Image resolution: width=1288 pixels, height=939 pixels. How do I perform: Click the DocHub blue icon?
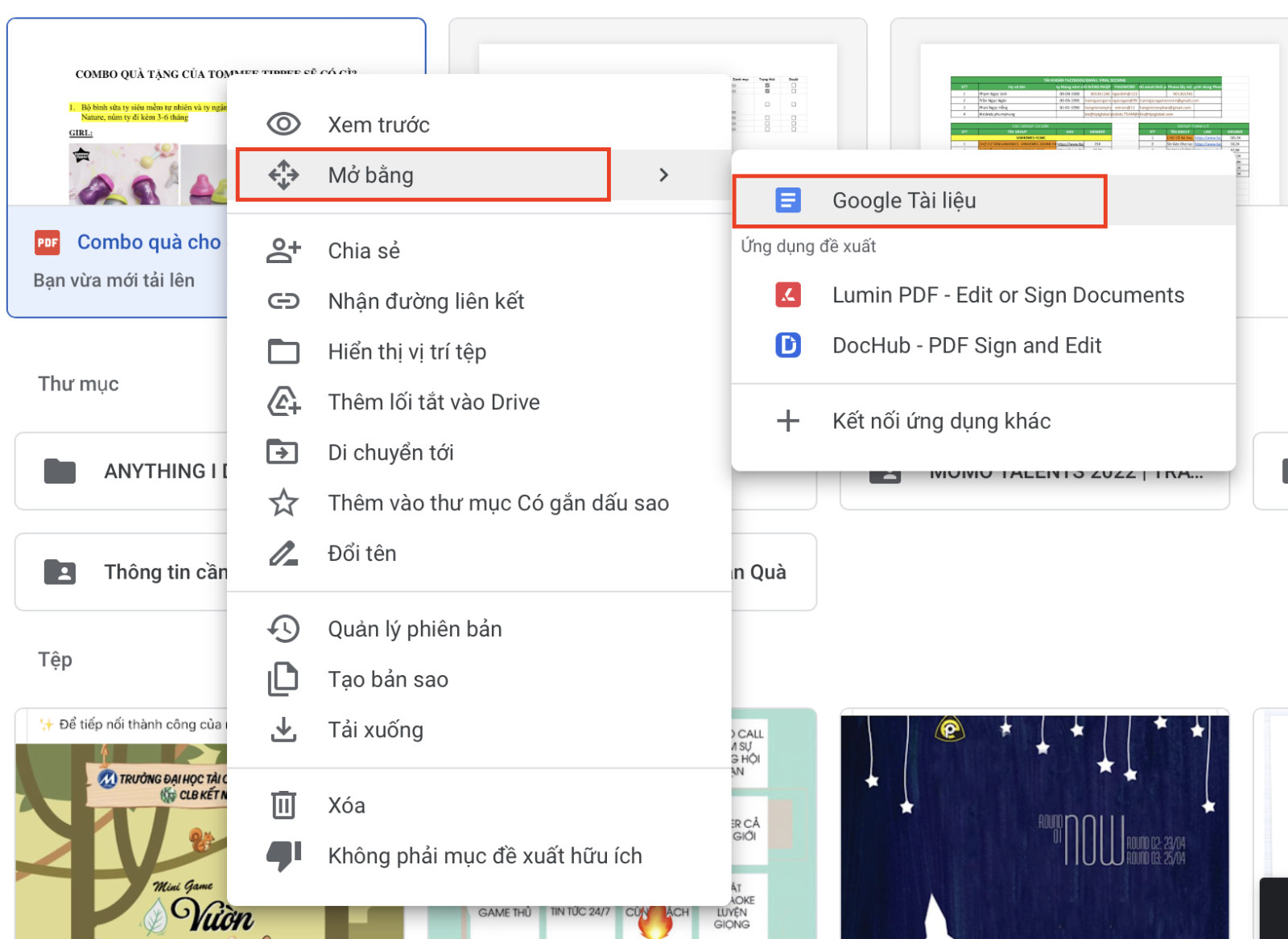788,345
